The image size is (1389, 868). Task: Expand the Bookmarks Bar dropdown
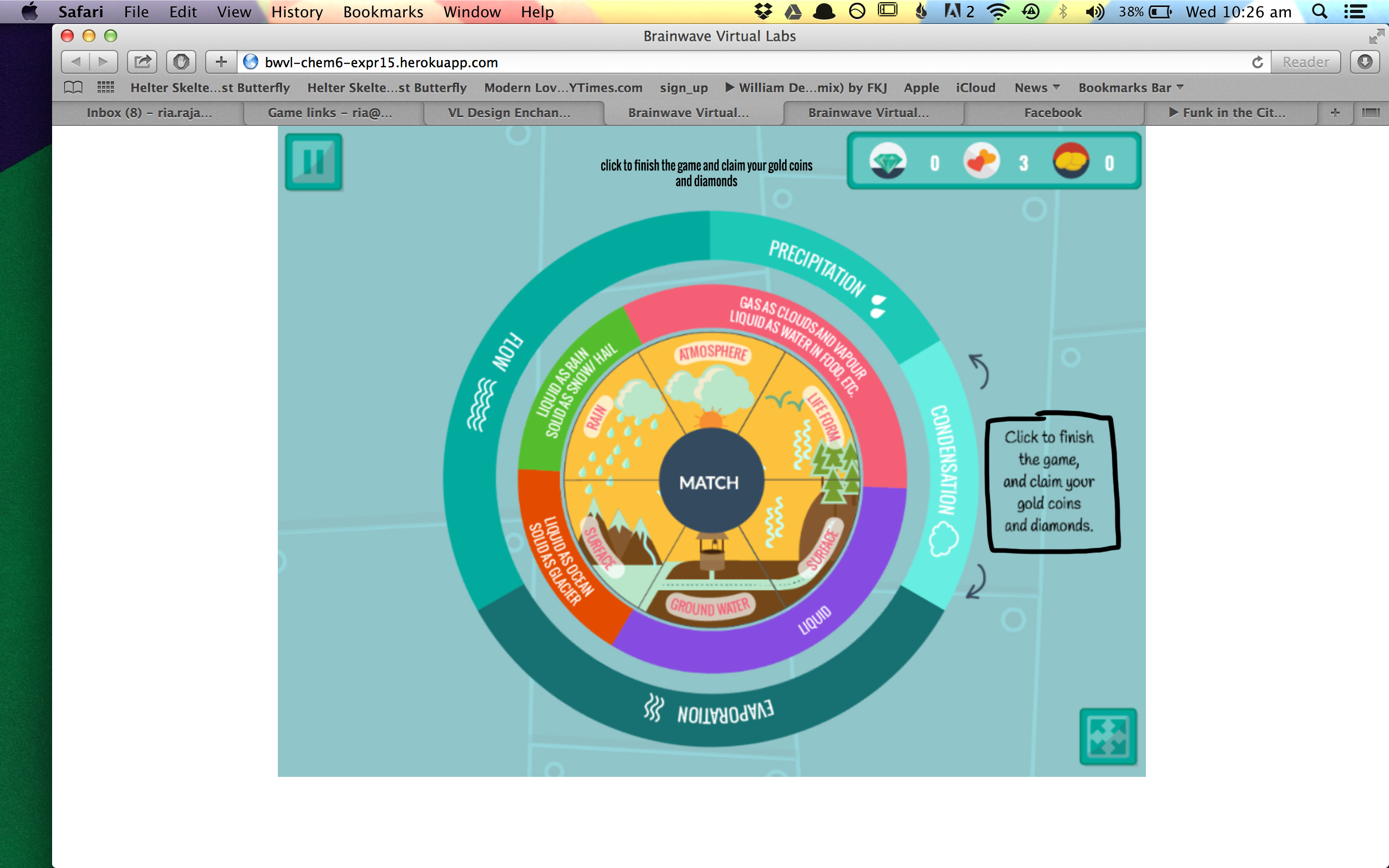1131,88
